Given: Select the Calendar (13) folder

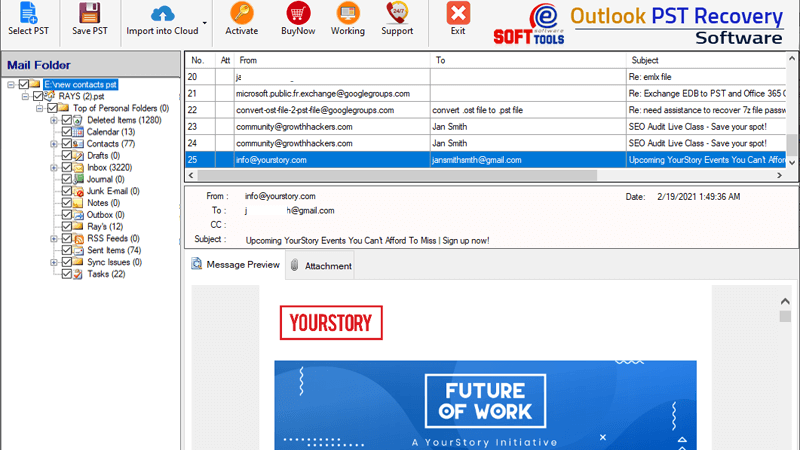Looking at the screenshot, I should [x=110, y=132].
